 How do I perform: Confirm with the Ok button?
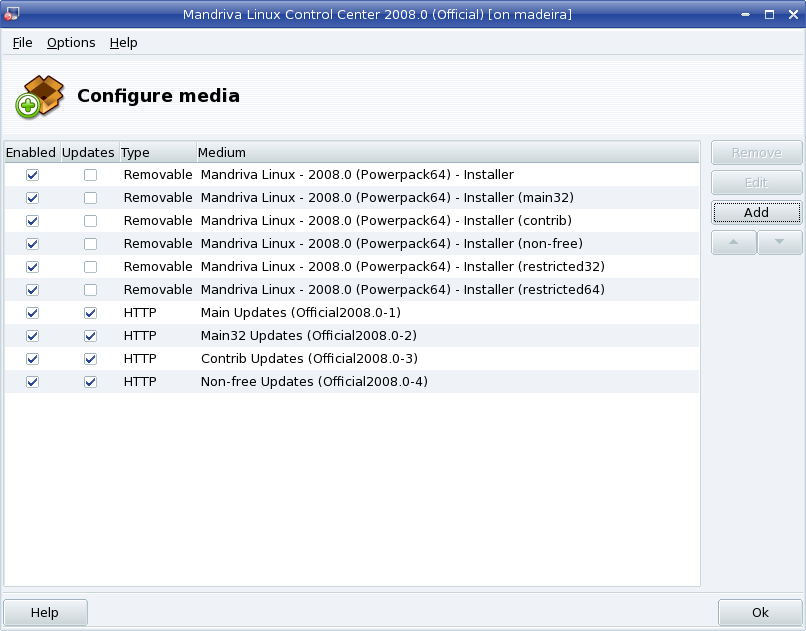(x=760, y=613)
